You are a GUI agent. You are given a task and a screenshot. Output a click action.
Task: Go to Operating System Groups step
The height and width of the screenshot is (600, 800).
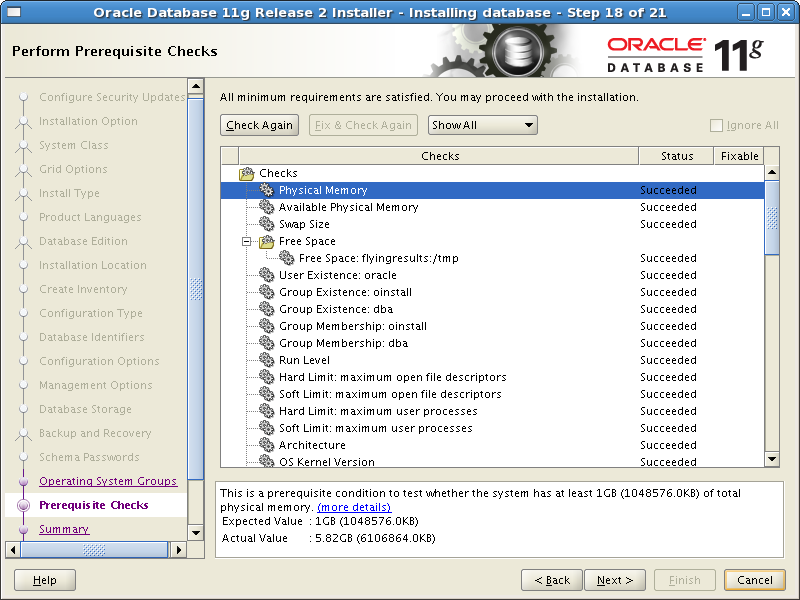[108, 481]
